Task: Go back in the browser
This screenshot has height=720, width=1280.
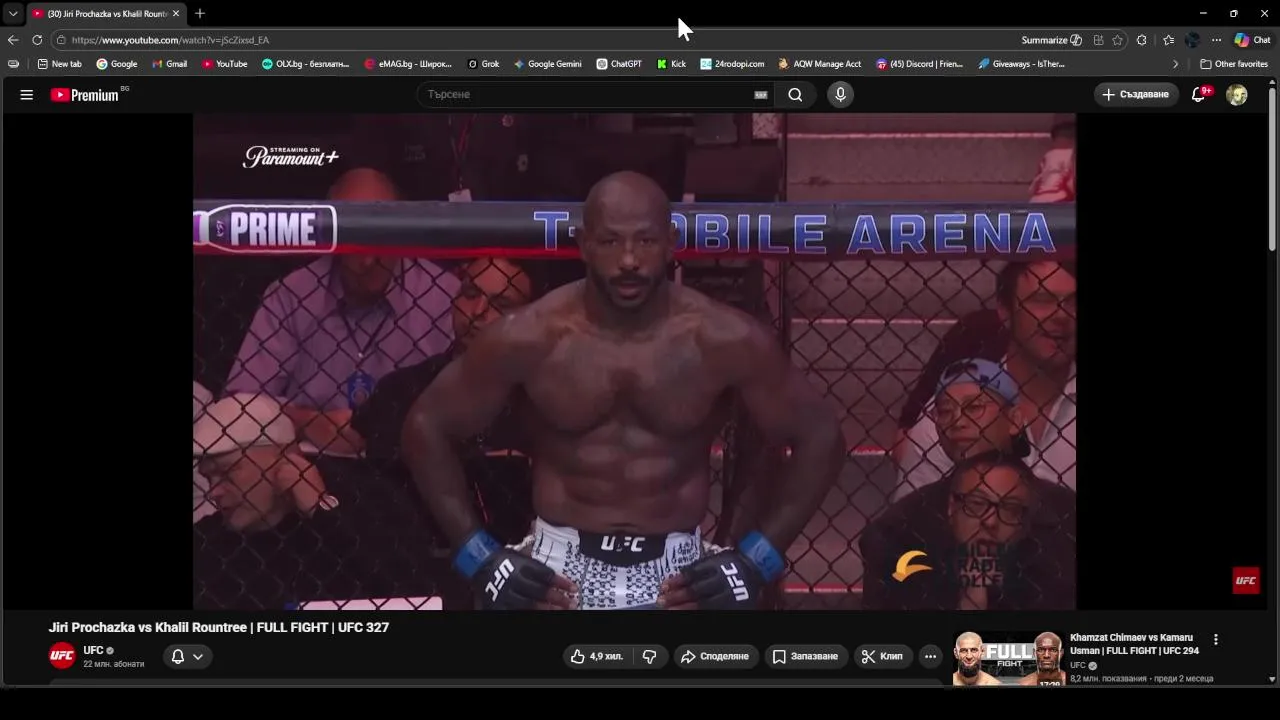Action: pyautogui.click(x=13, y=40)
